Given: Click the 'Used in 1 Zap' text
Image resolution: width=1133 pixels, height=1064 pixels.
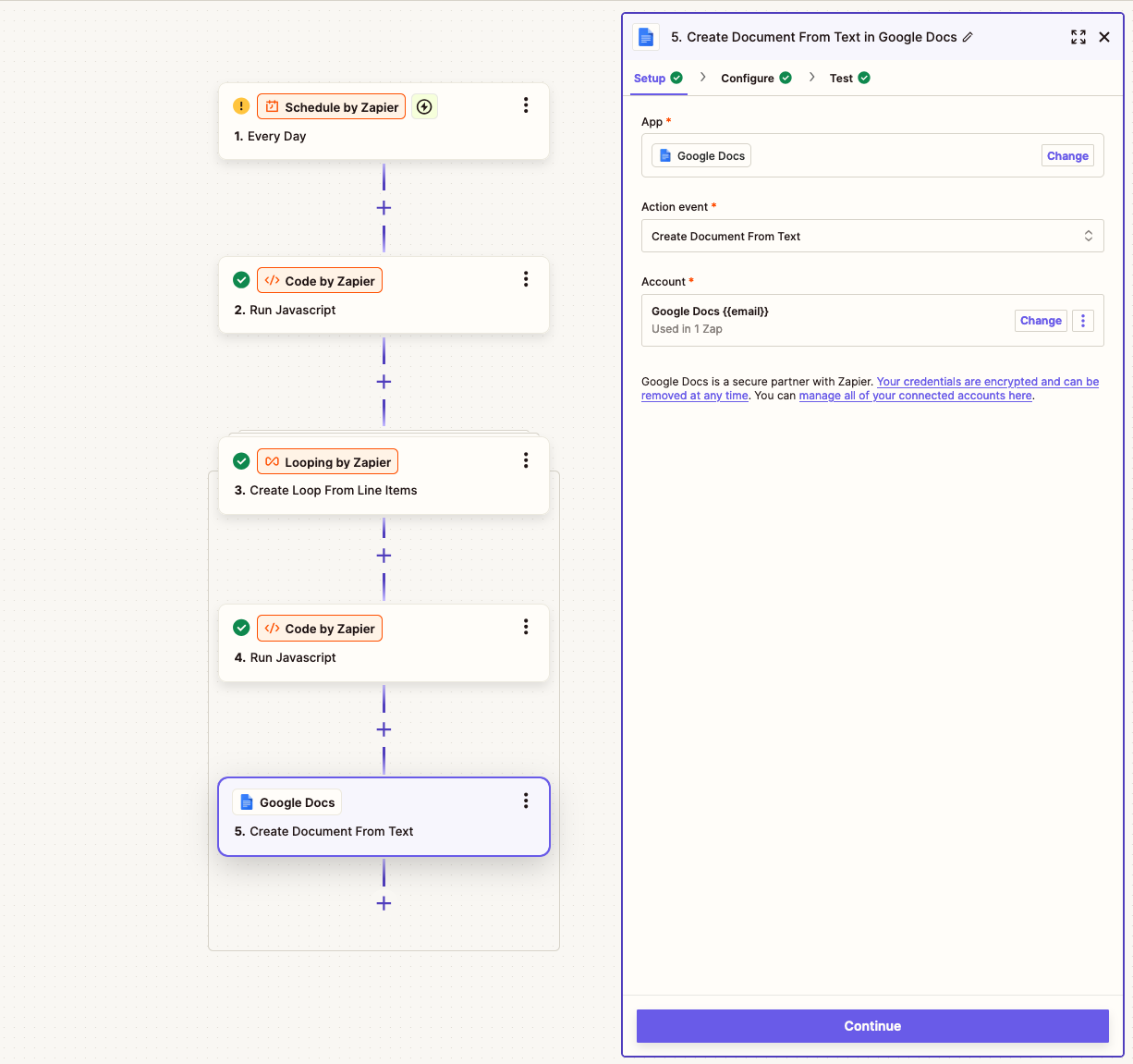Looking at the screenshot, I should pyautogui.click(x=687, y=329).
